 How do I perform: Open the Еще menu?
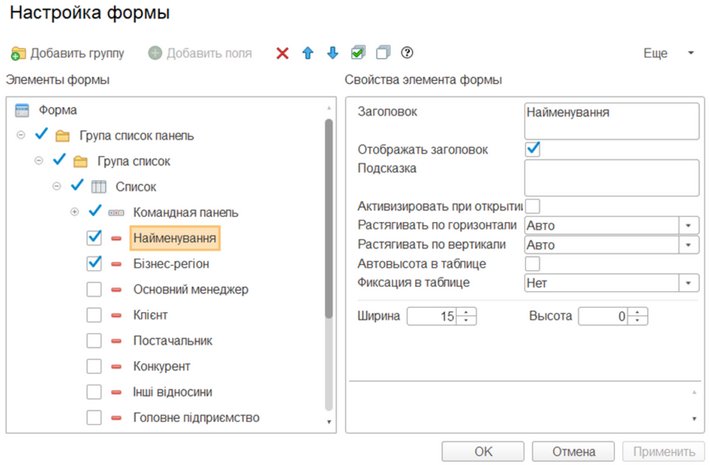click(x=666, y=53)
